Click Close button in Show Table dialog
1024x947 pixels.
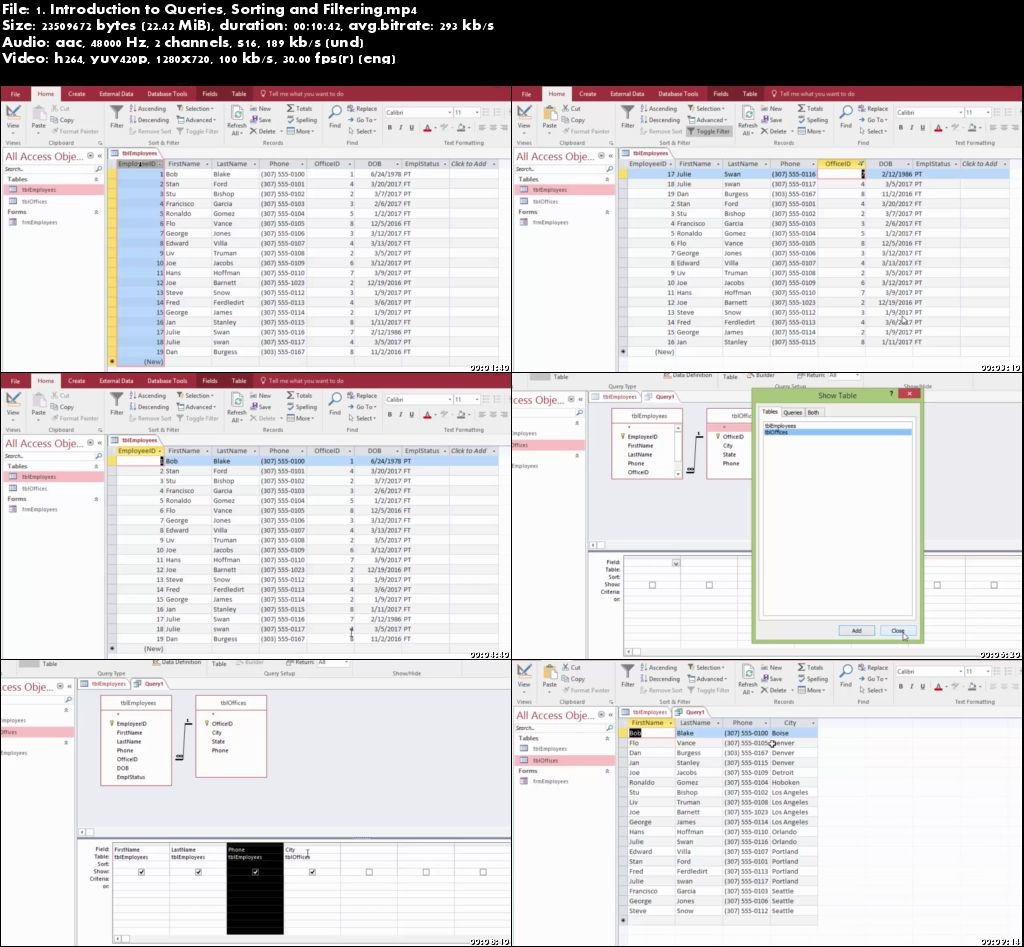click(897, 630)
